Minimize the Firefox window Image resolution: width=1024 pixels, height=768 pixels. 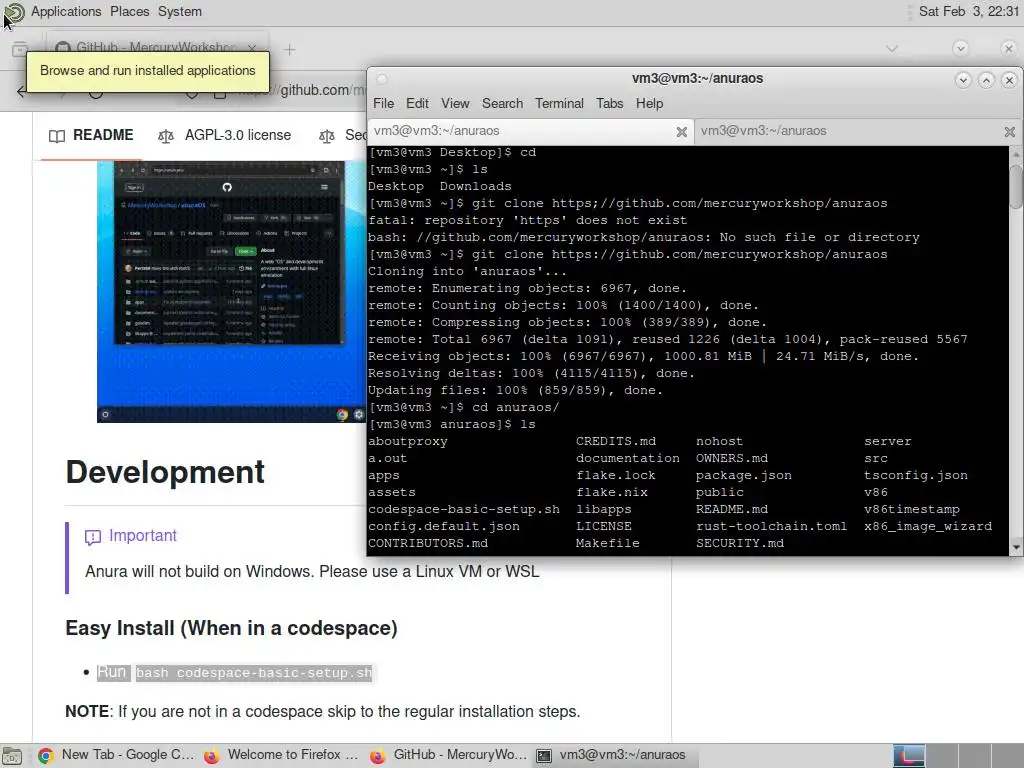click(x=960, y=48)
